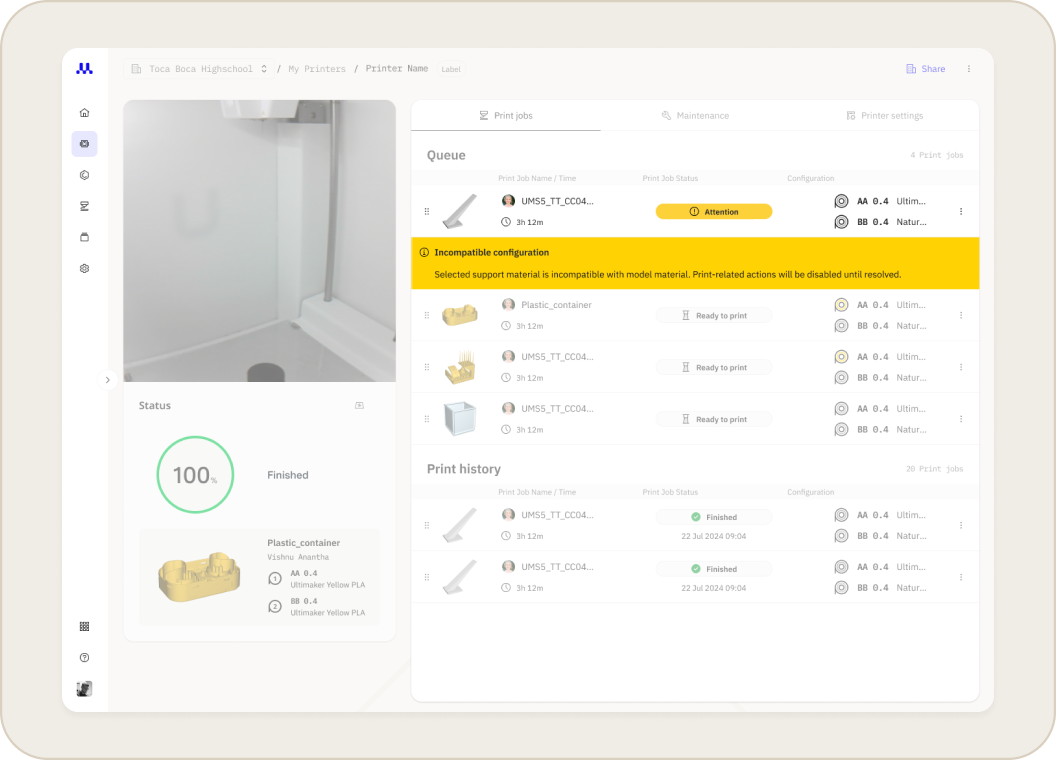Click the Share button
The height and width of the screenshot is (760, 1056).
pyautogui.click(x=925, y=69)
